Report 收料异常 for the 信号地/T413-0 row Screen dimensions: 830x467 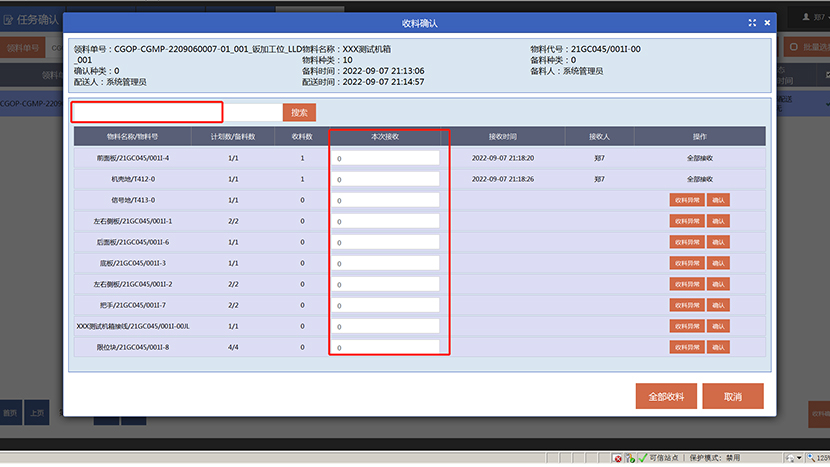[x=687, y=200]
